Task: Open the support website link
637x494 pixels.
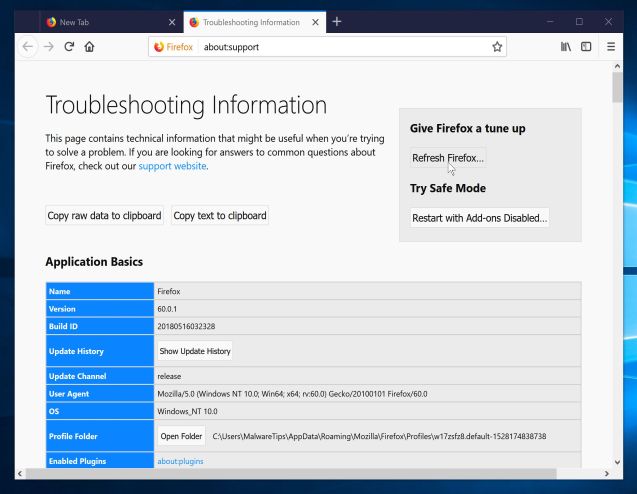Action: click(x=172, y=166)
